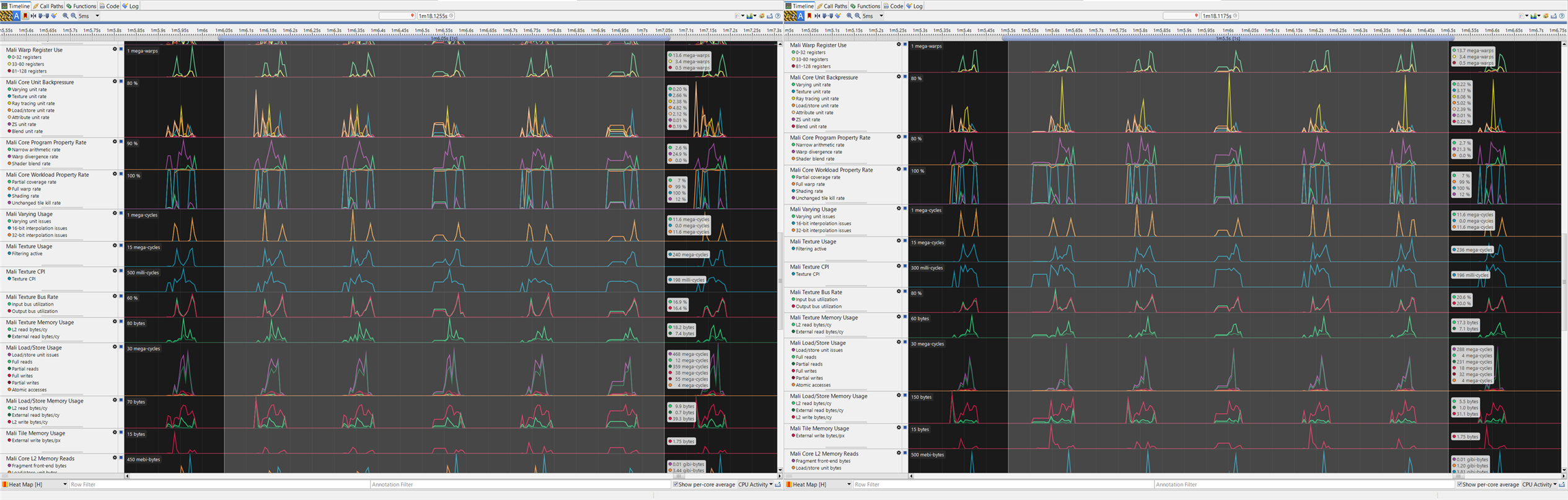Image resolution: width=1568 pixels, height=500 pixels.
Task: Click the warnings icon in the right window toolbar
Action: 790,16
